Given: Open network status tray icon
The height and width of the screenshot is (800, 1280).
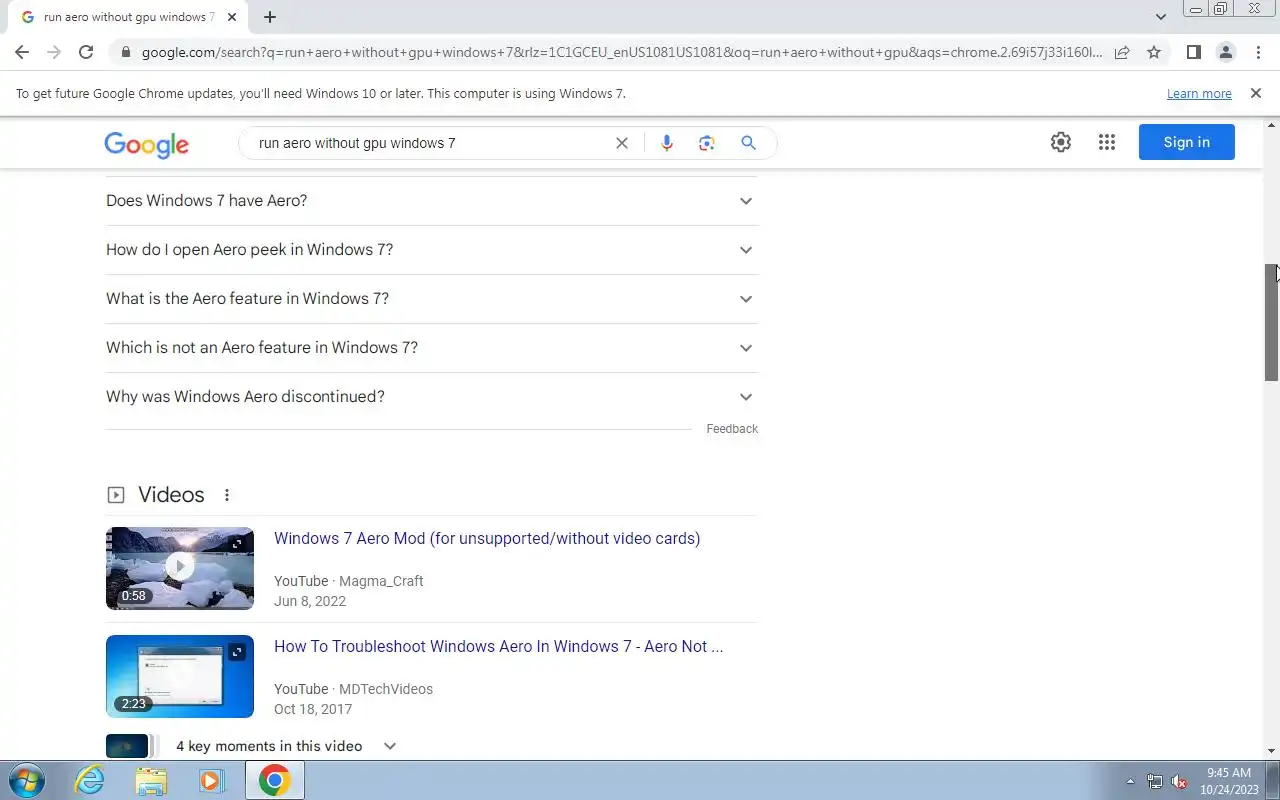Looking at the screenshot, I should click(1155, 781).
